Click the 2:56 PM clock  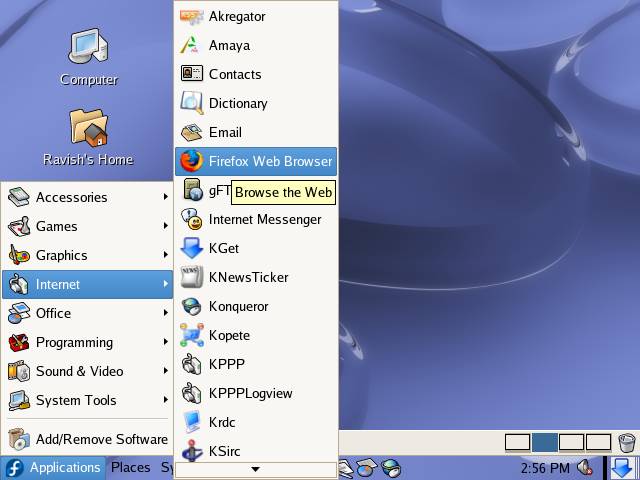tap(545, 467)
